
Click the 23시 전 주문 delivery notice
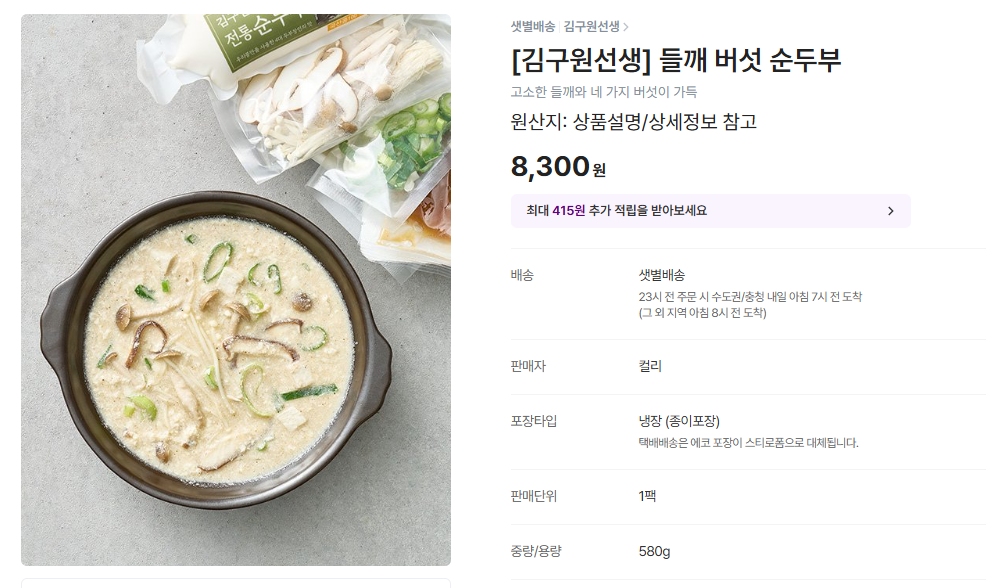(749, 297)
